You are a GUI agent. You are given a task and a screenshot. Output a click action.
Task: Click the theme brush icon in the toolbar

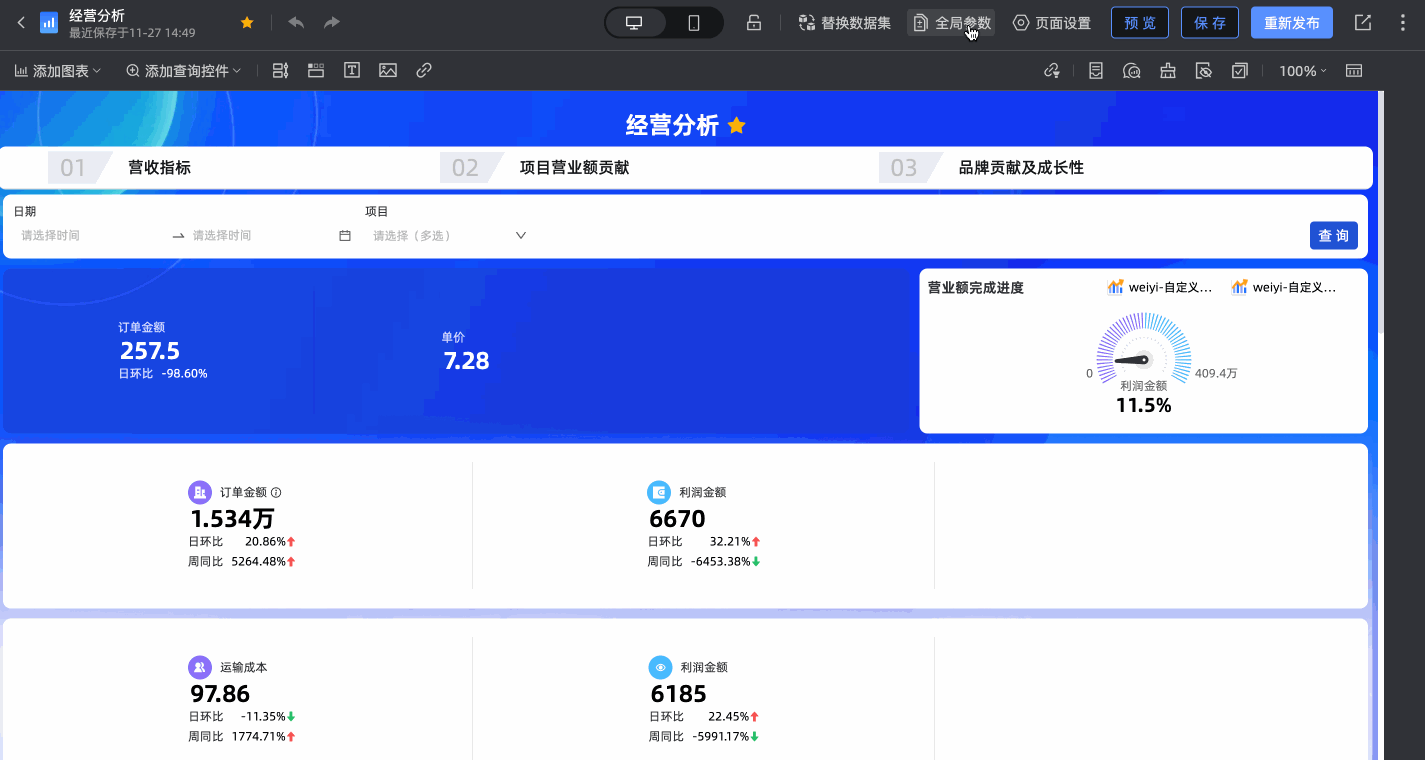pos(1168,71)
